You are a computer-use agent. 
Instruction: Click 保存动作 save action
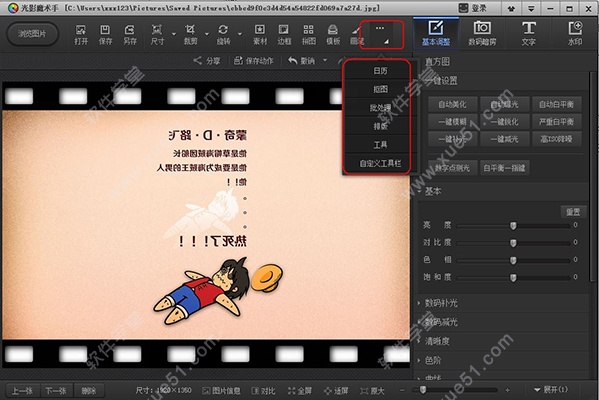[x=253, y=61]
